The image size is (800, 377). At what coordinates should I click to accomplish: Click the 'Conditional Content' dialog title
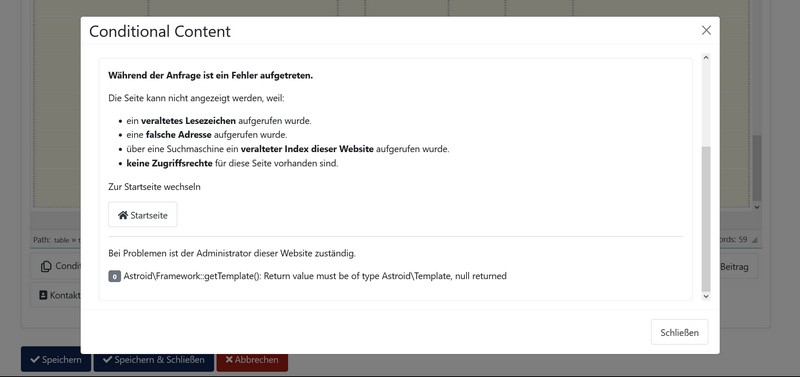point(160,31)
